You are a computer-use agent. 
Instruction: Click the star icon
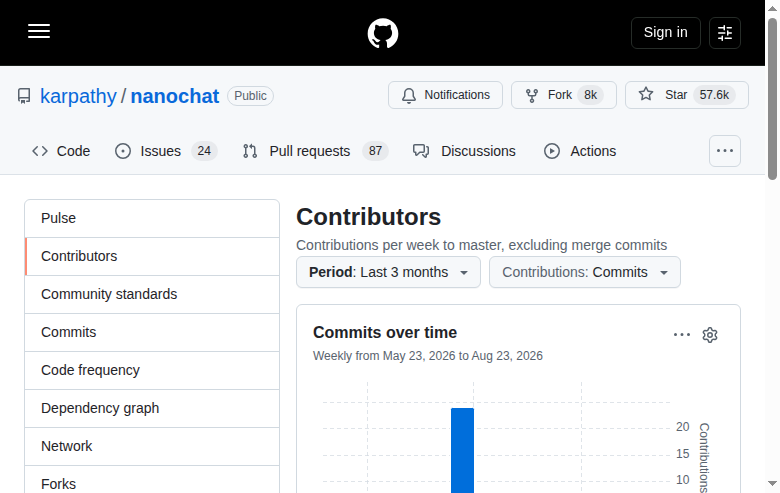pyautogui.click(x=646, y=94)
